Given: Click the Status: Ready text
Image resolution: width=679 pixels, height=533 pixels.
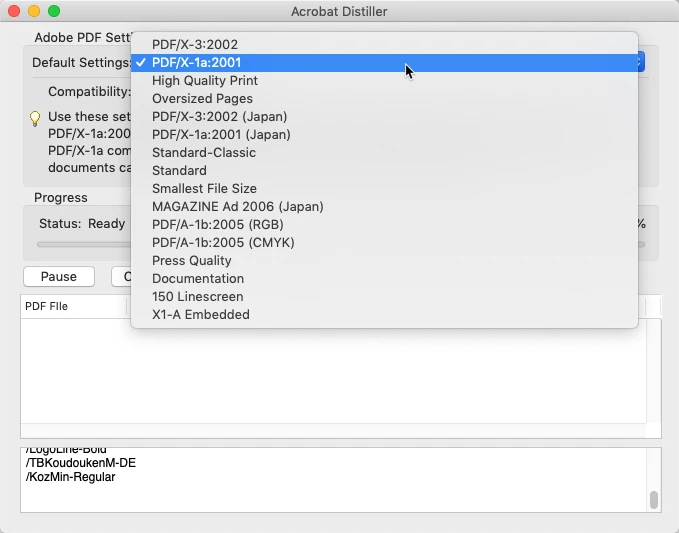Looking at the screenshot, I should [x=82, y=224].
